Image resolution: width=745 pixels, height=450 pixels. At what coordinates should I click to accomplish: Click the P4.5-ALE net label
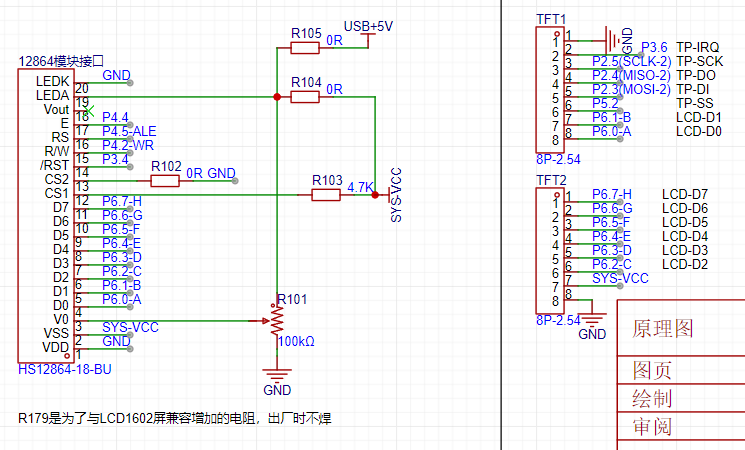129,131
